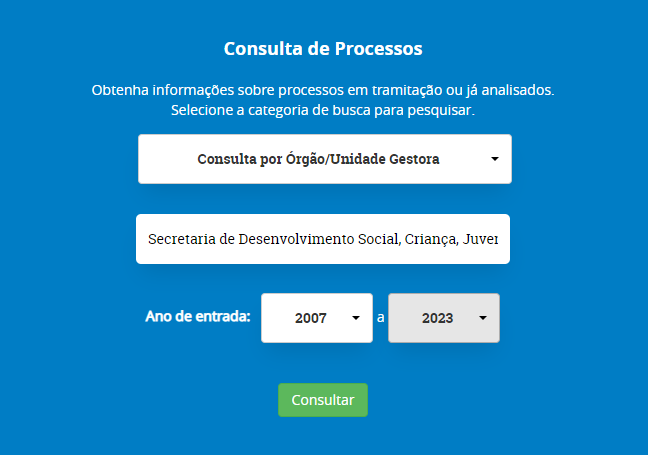Click the 2007 year value text

coord(311,318)
